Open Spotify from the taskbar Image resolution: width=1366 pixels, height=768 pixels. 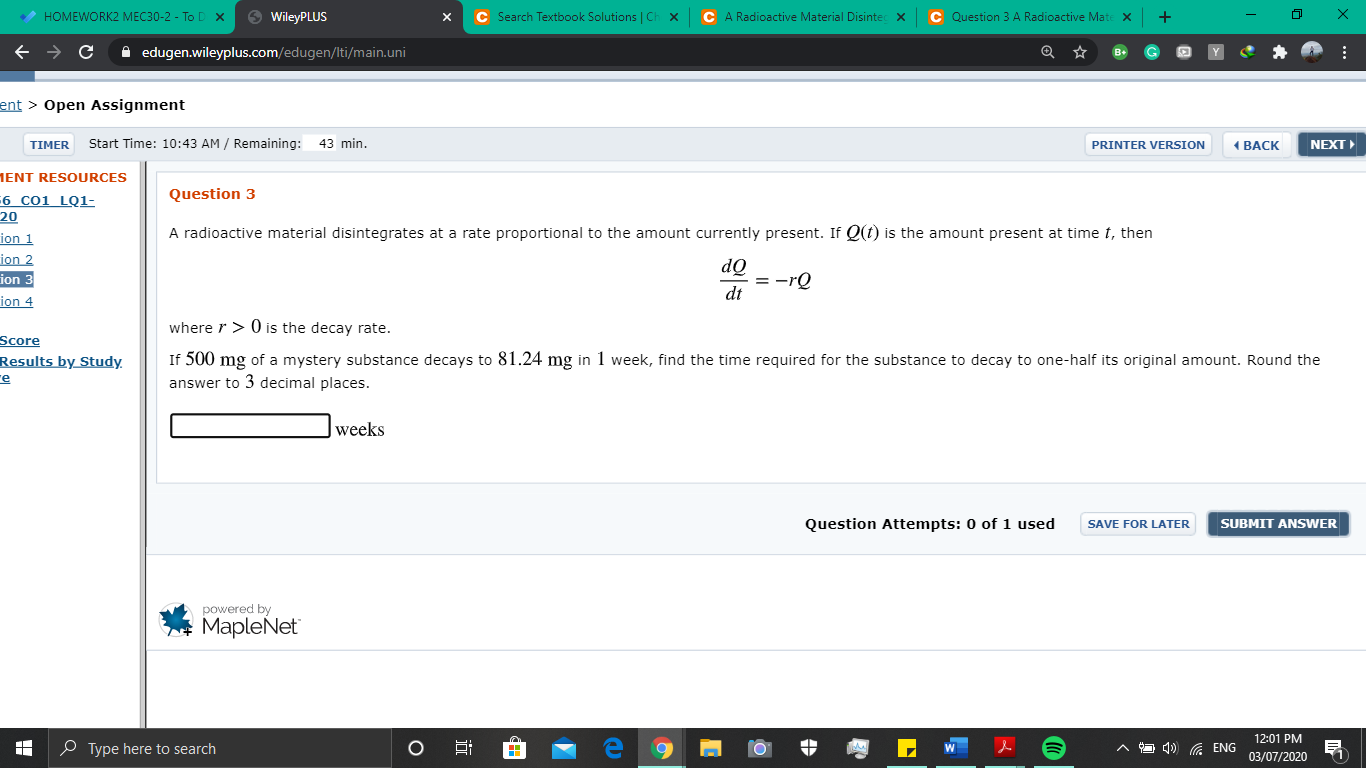(1055, 747)
